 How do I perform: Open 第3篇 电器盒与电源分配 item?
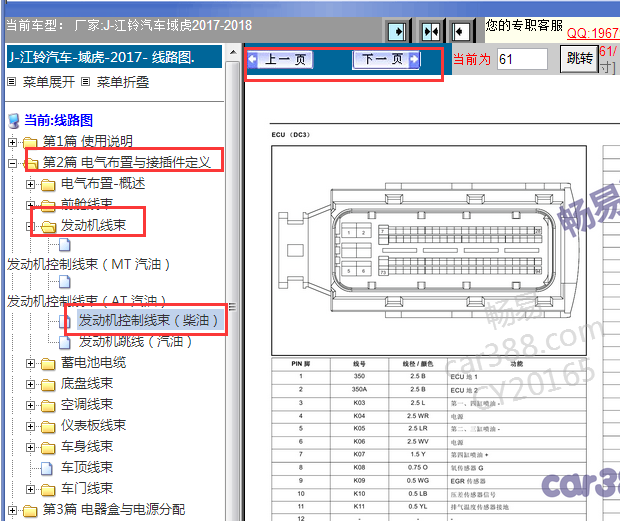pyautogui.click(x=114, y=509)
